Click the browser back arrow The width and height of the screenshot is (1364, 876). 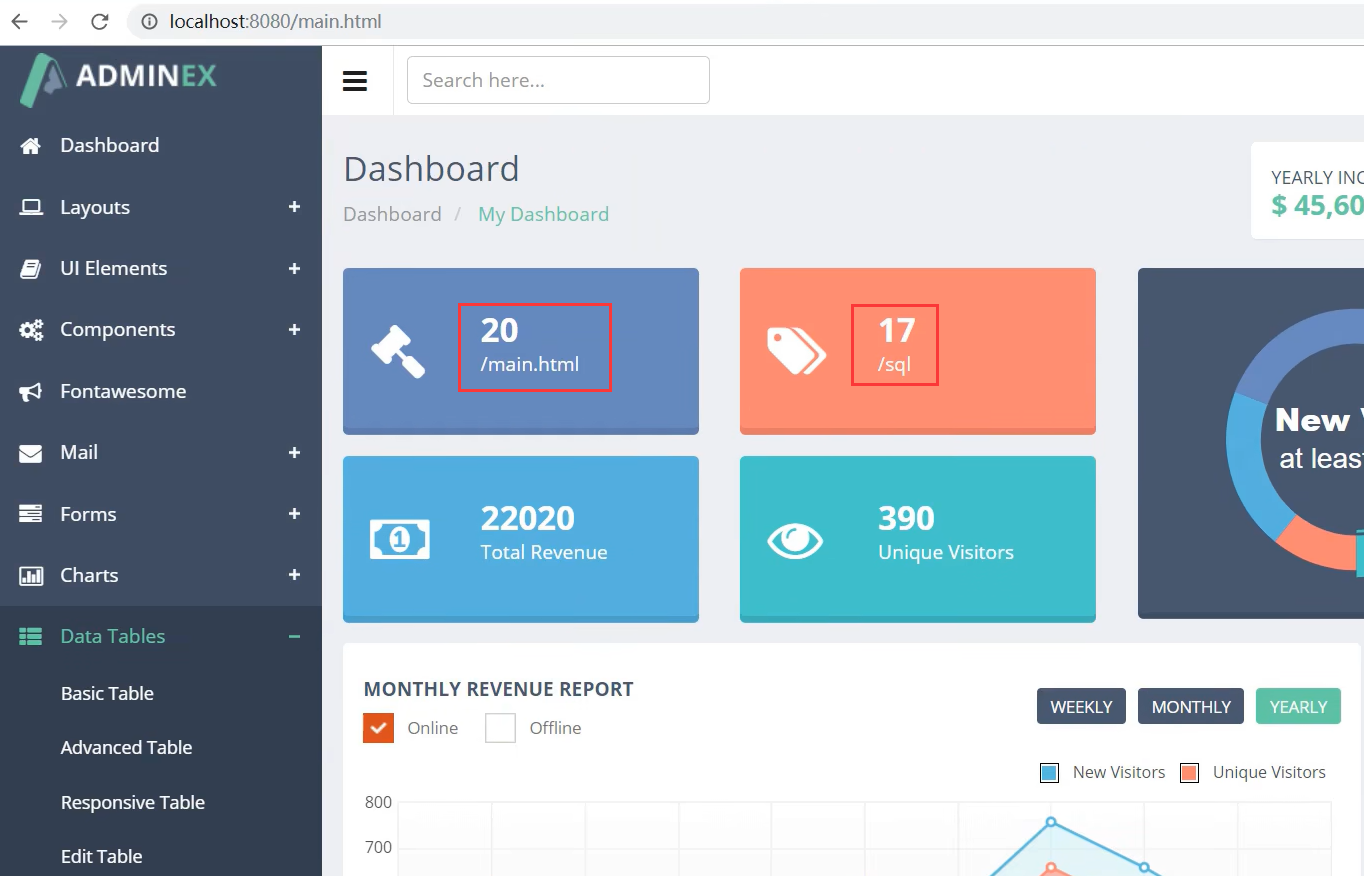[19, 21]
